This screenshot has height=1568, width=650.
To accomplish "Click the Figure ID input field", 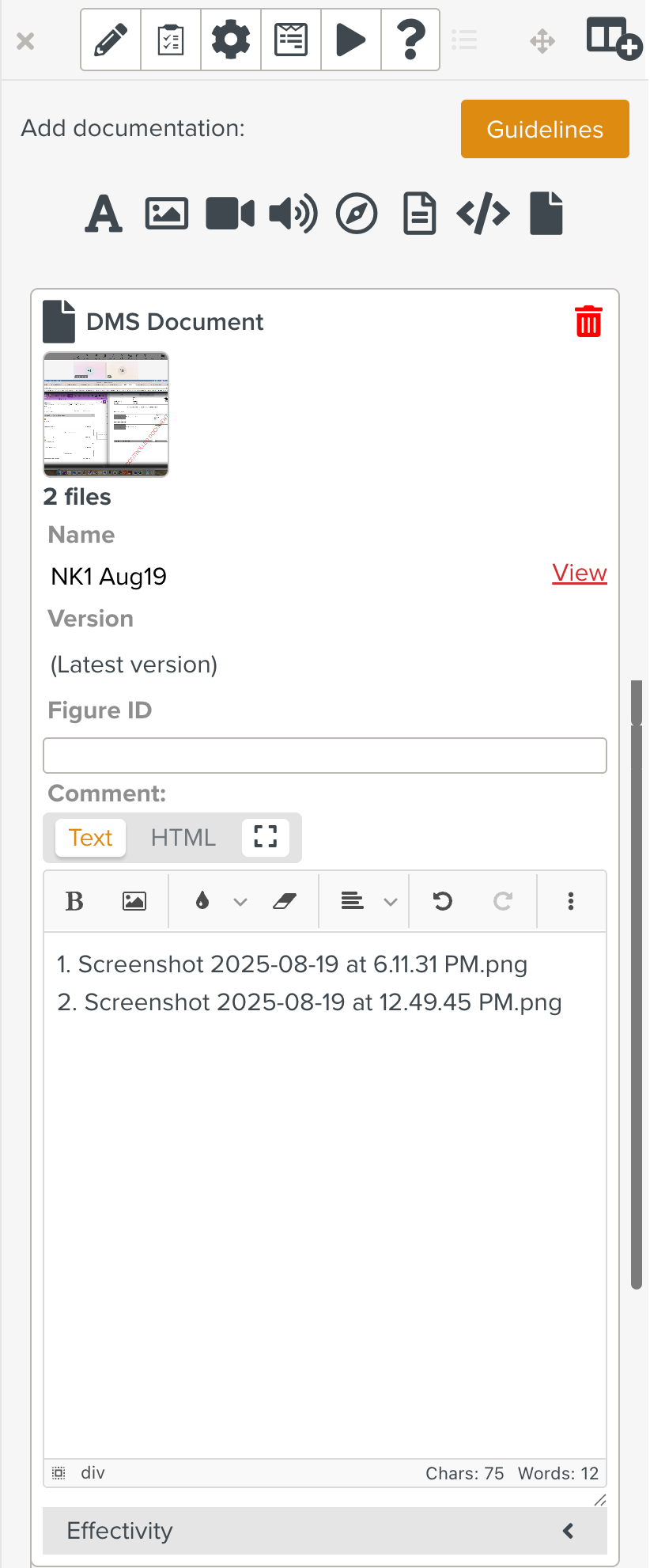I will pos(324,756).
